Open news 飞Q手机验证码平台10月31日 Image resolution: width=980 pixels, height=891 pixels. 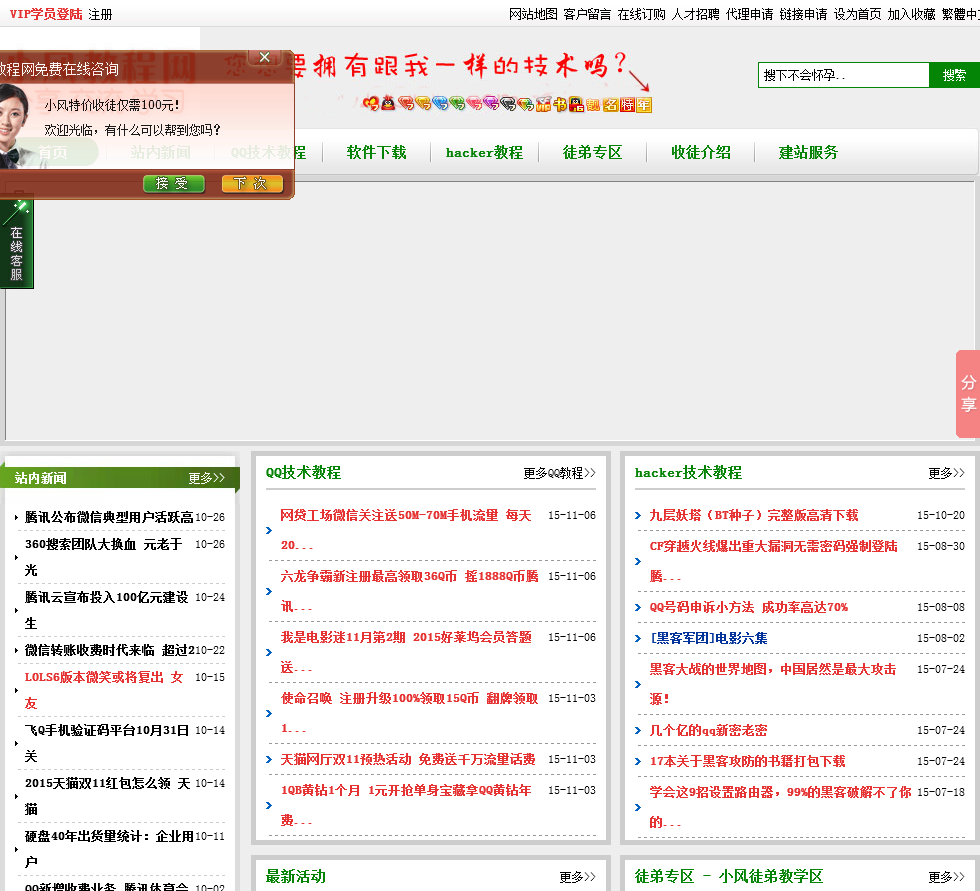(x=107, y=743)
